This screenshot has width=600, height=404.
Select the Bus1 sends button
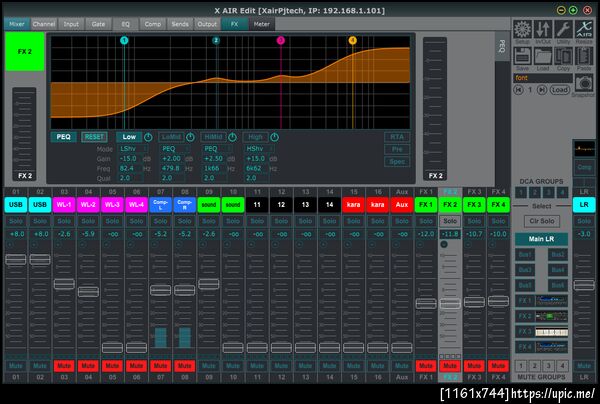tap(525, 254)
